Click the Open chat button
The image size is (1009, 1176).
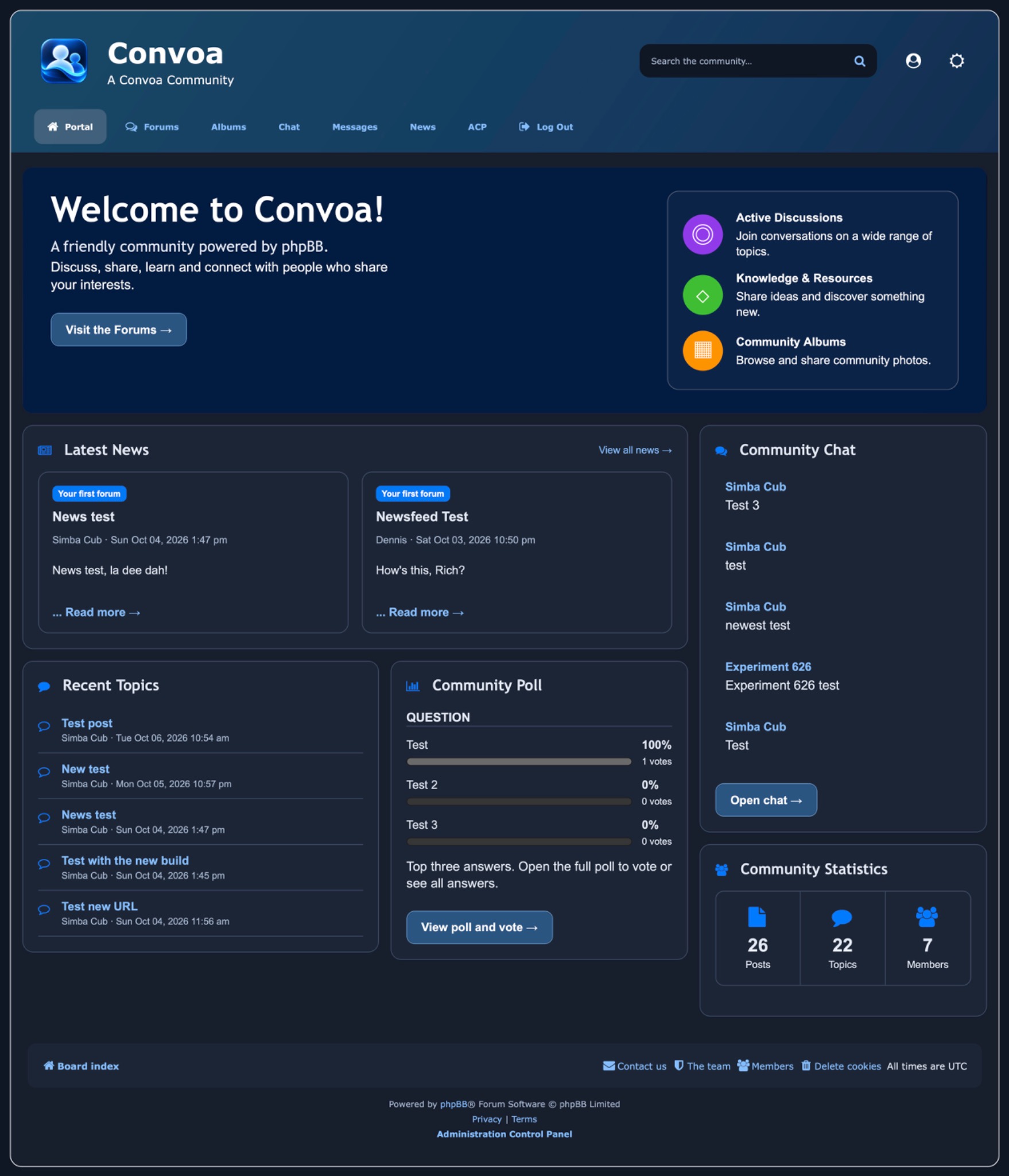[x=766, y=800]
